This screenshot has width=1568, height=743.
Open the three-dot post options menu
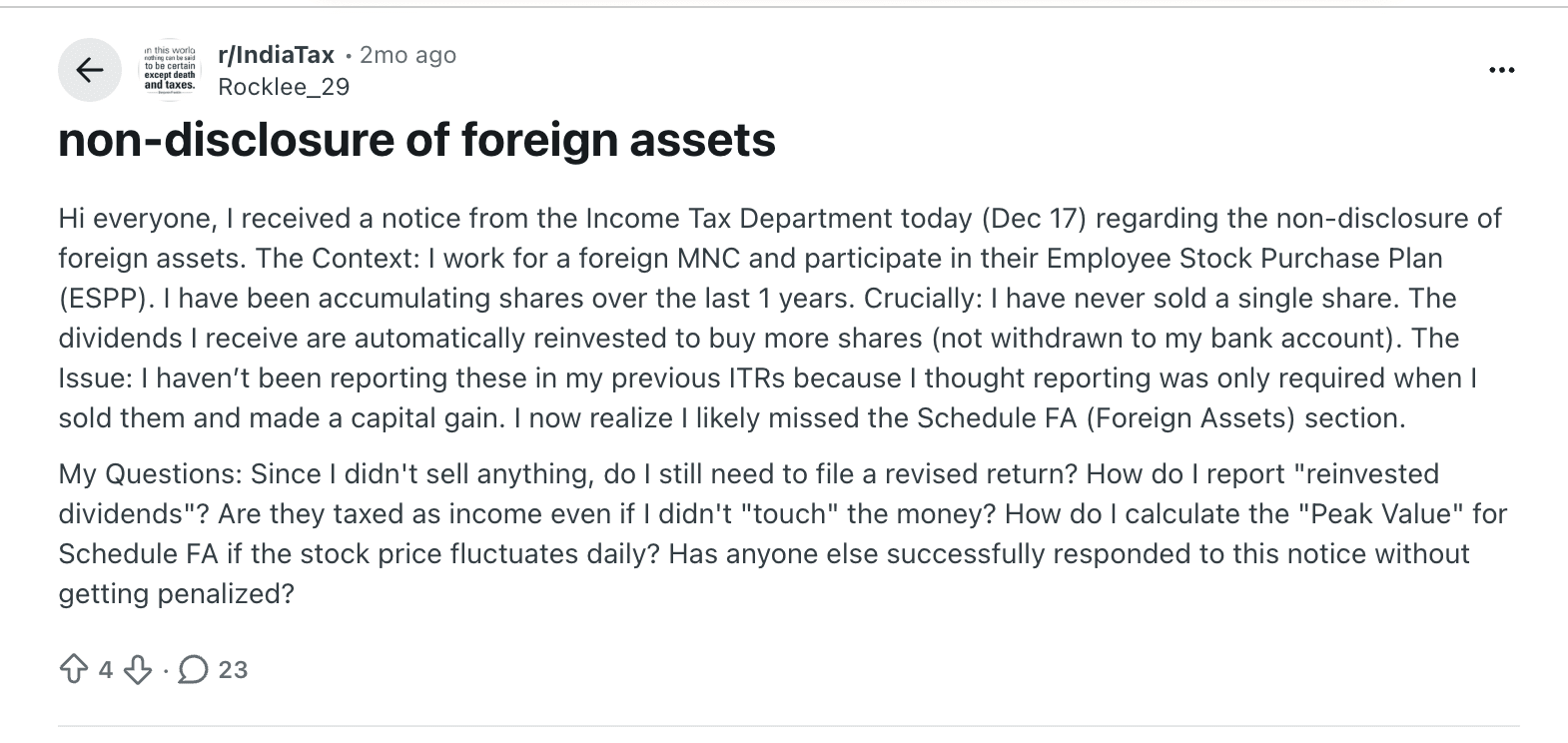(x=1501, y=70)
